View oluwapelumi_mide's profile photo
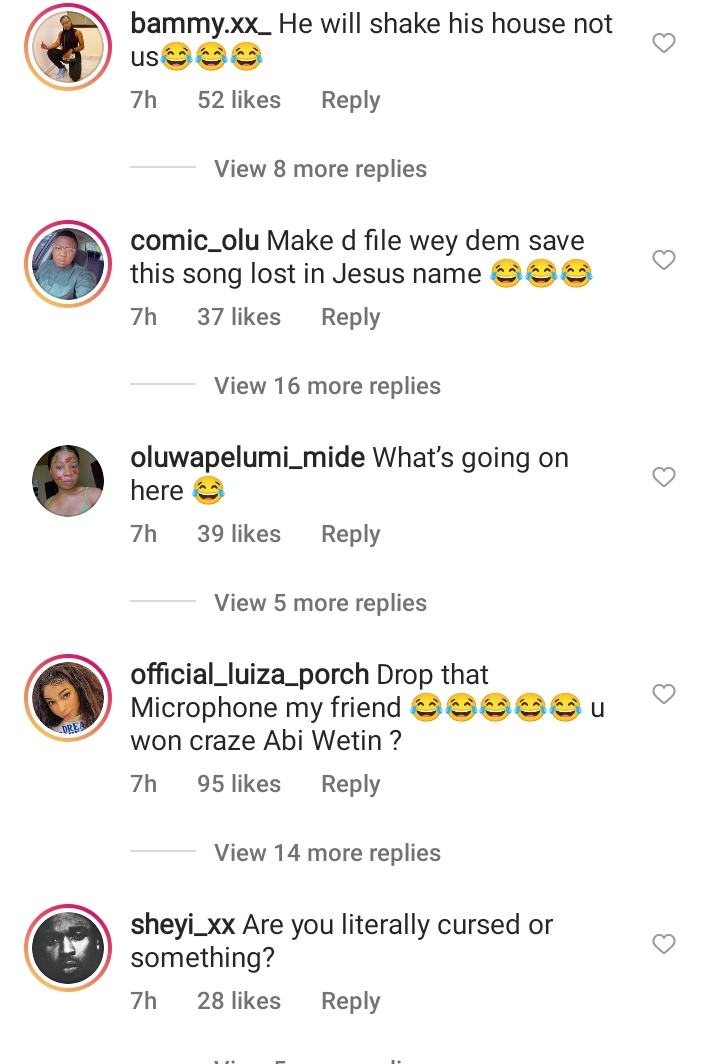 coord(68,481)
